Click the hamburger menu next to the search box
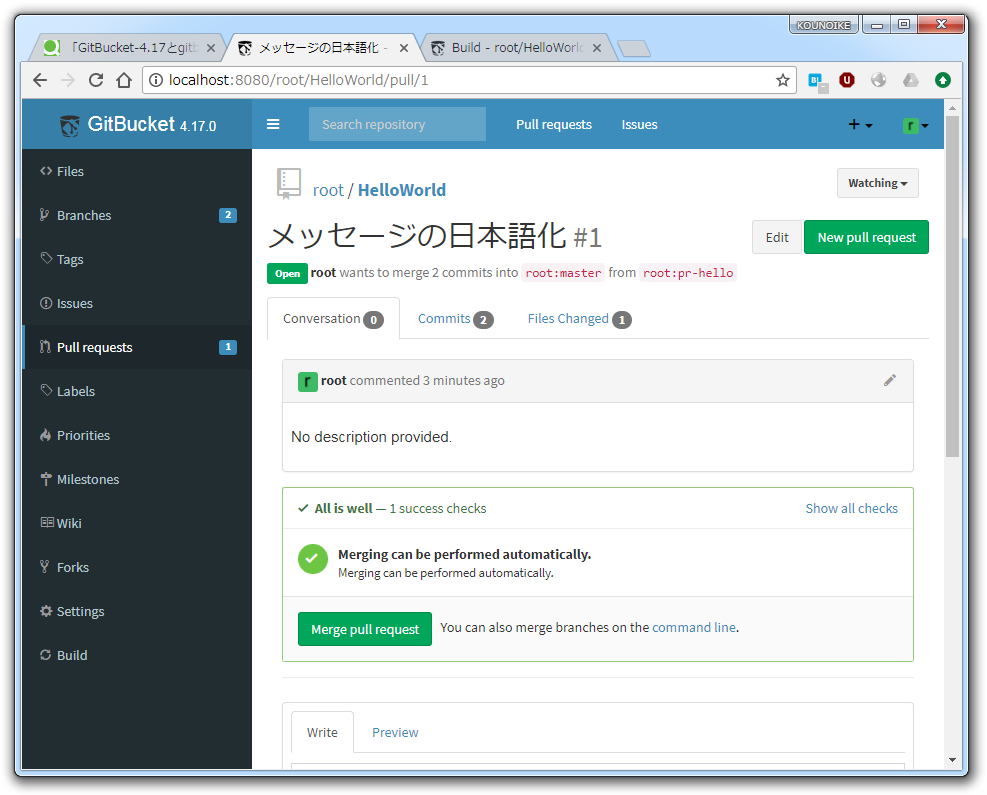Viewport: 987px width, 795px height. coord(273,124)
